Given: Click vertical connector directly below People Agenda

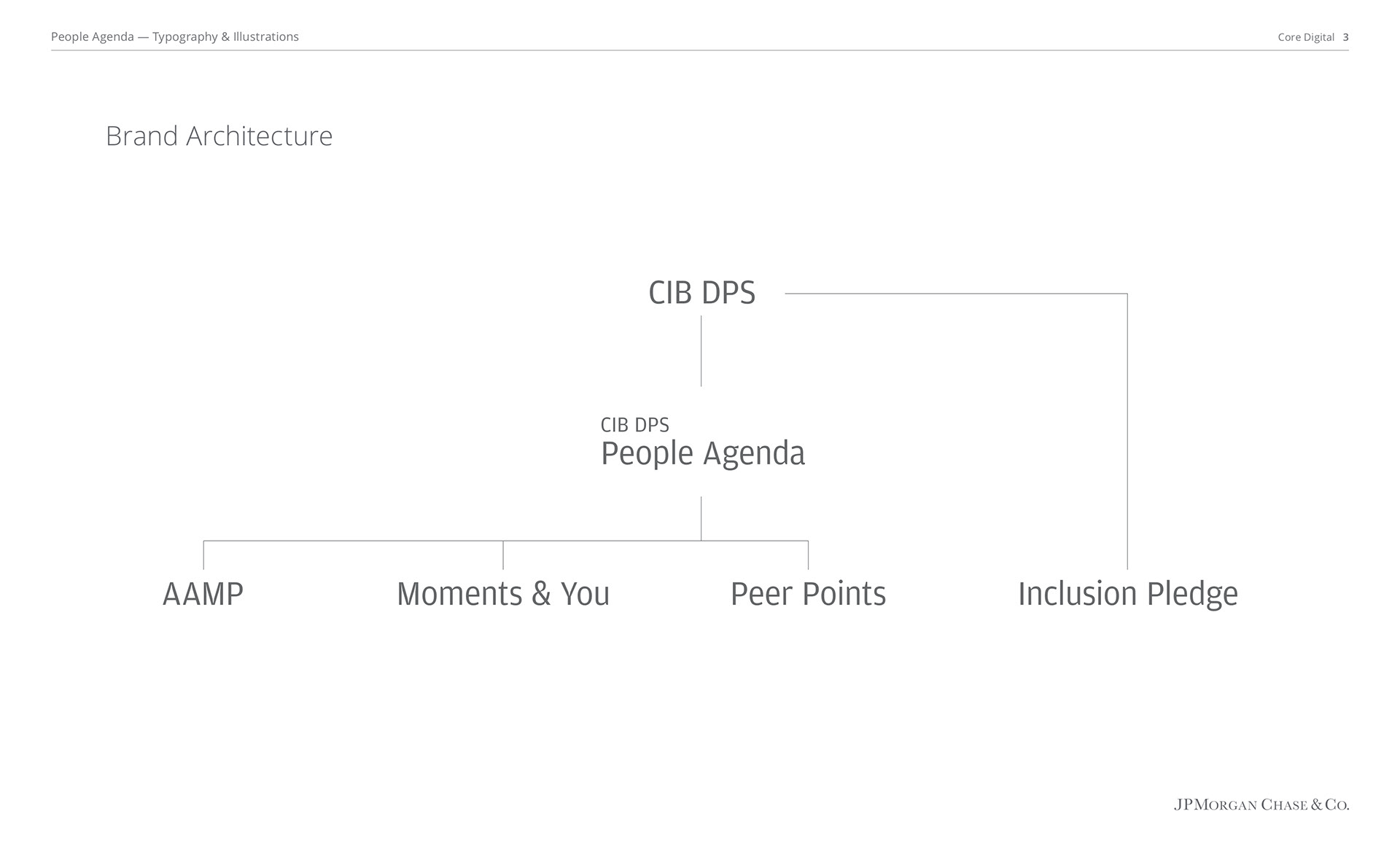Looking at the screenshot, I should pos(701,518).
